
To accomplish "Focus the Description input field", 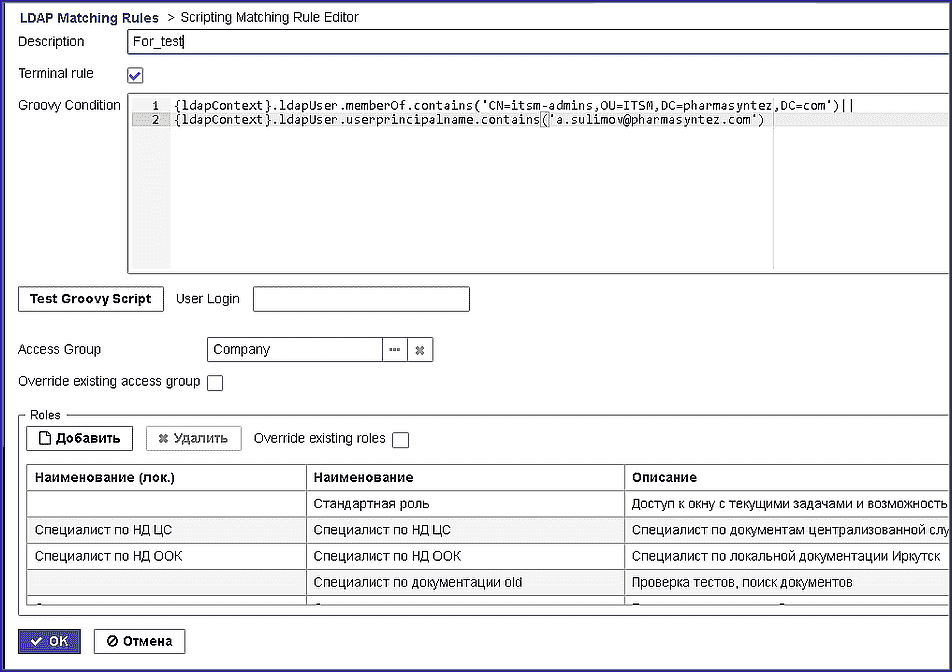I will click(539, 41).
